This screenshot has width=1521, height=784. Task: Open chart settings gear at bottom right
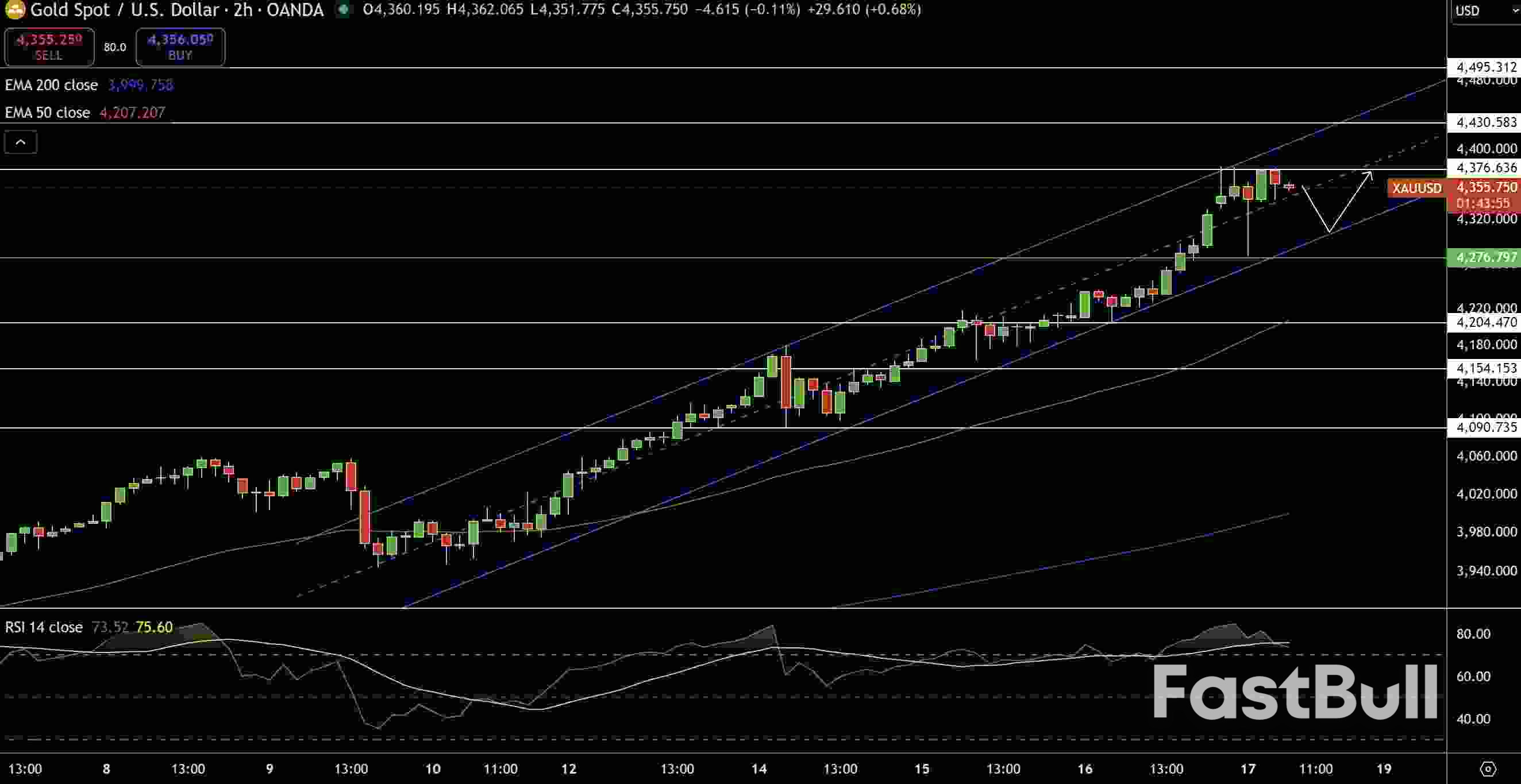click(1488, 768)
